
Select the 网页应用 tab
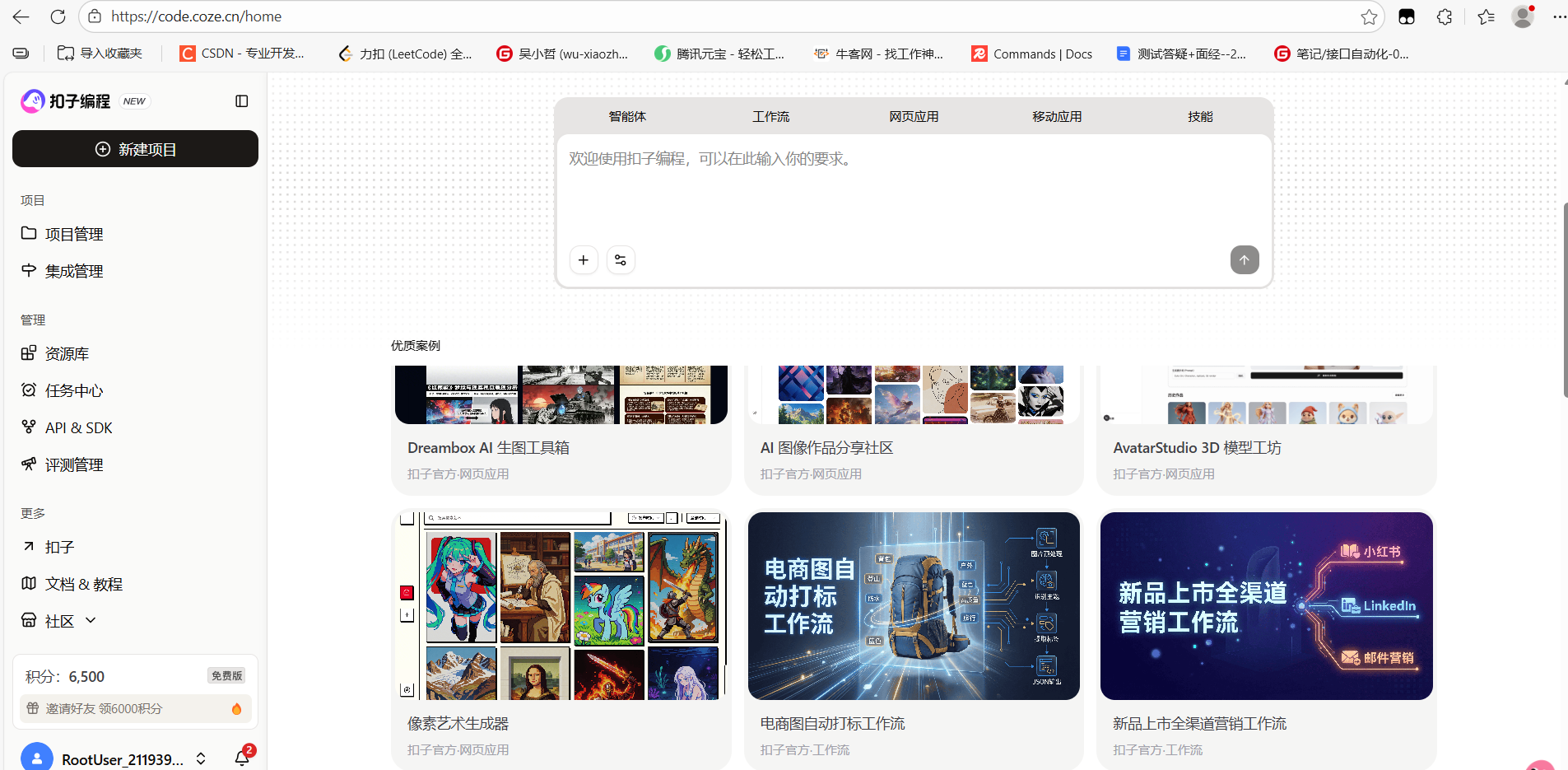(x=914, y=117)
